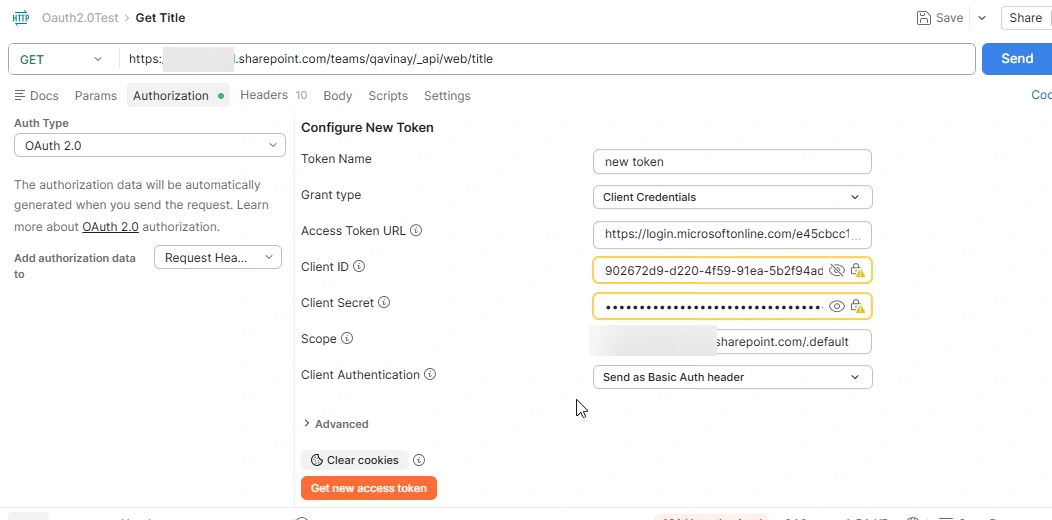Open the Settings tab
This screenshot has height=520, width=1052.
click(447, 96)
